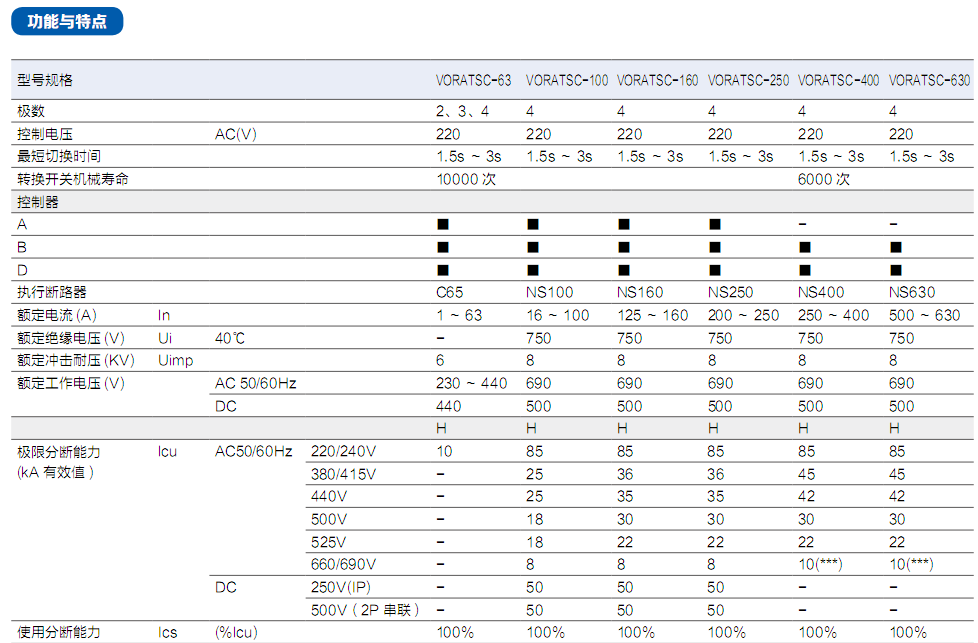Viewport: 978px width, 643px height.
Task: Click the NS250 breaker model cell
Action: pyautogui.click(x=730, y=292)
